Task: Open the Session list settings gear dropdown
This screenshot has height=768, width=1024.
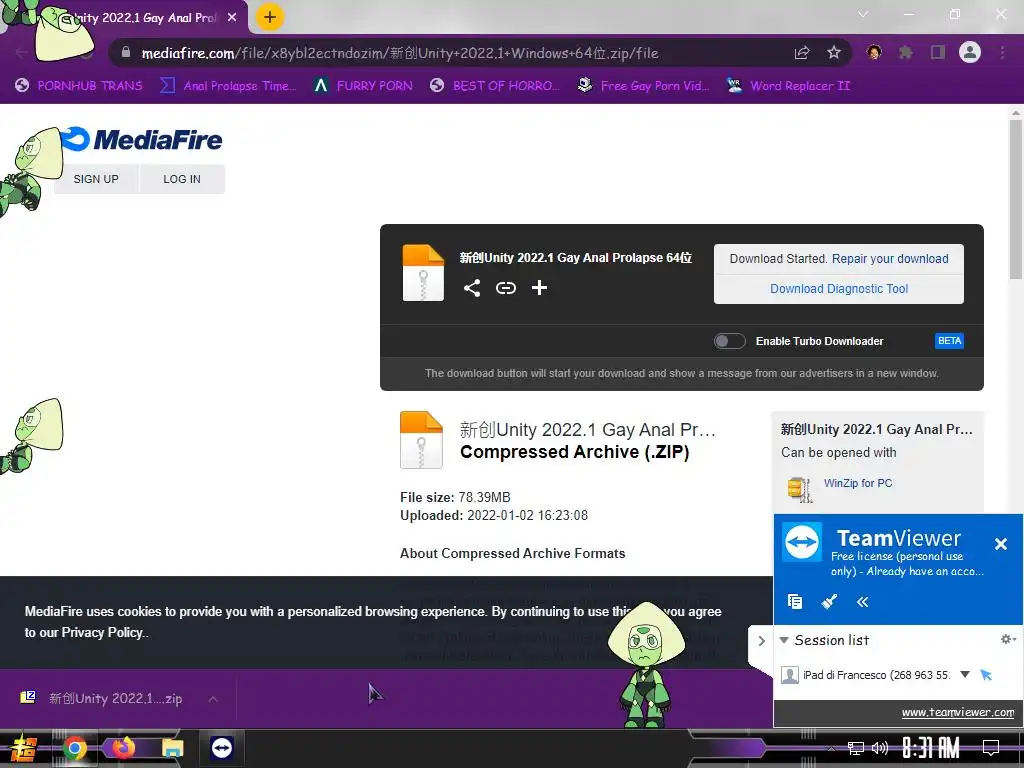Action: 1008,639
